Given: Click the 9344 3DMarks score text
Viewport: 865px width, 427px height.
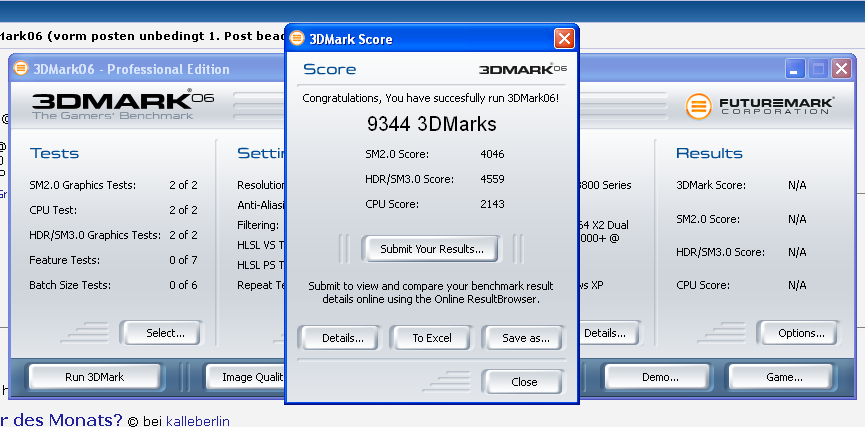Looking at the screenshot, I should (x=431, y=124).
